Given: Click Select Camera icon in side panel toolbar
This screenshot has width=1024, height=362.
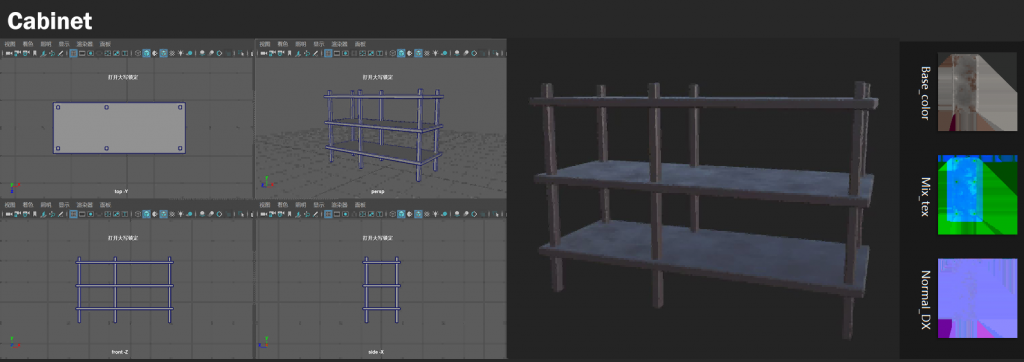Looking at the screenshot, I should click(264, 214).
